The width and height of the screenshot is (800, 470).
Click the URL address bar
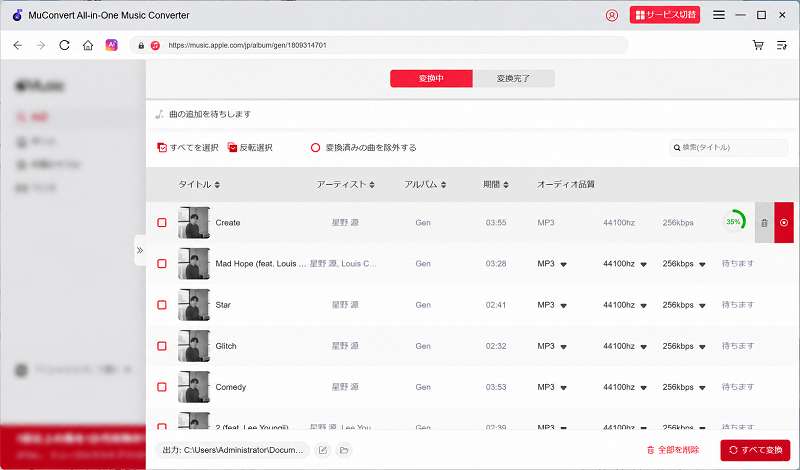[x=379, y=45]
